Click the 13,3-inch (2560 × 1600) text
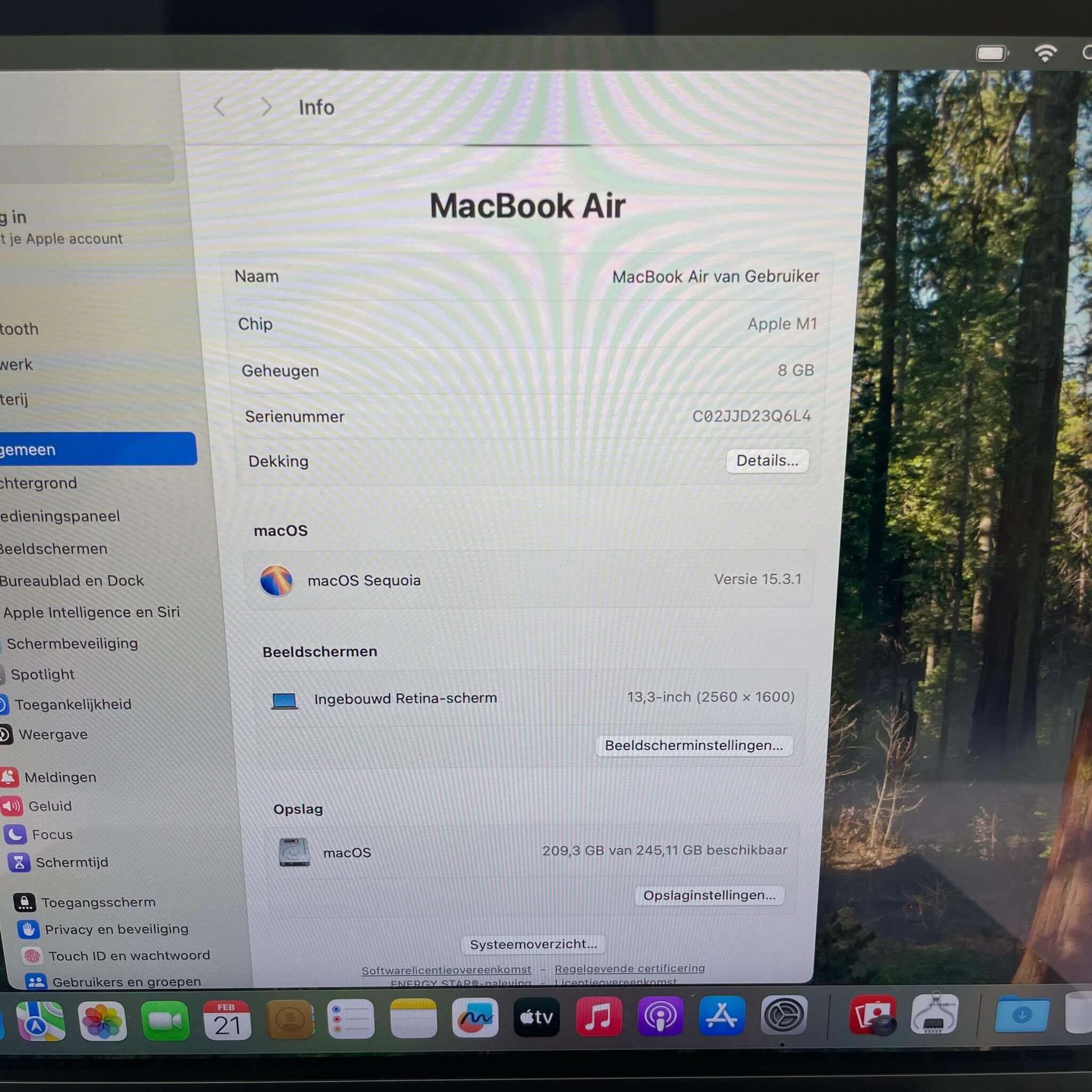The width and height of the screenshot is (1092, 1092). (710, 697)
